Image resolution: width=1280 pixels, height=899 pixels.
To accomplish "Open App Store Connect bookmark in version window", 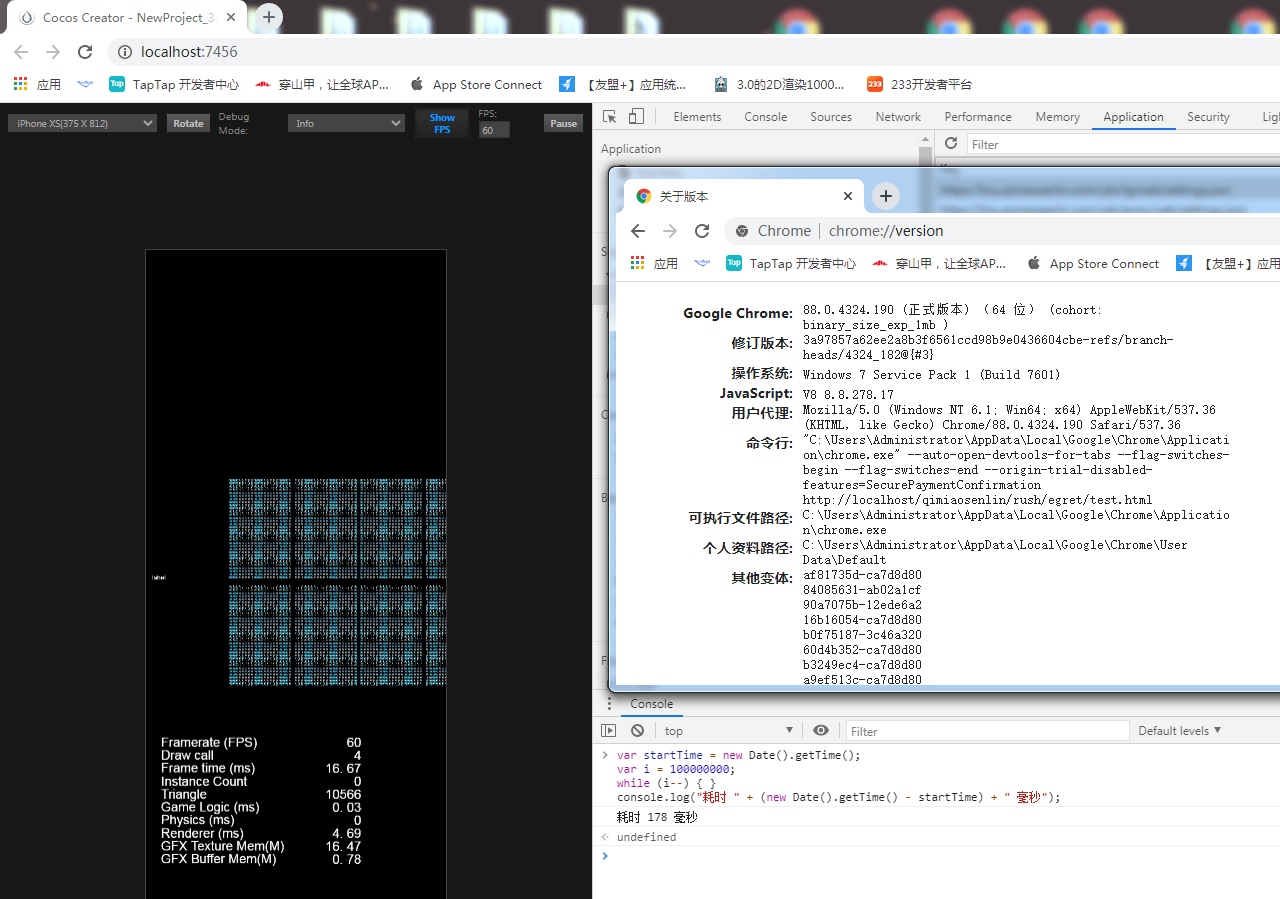I will click(x=1093, y=264).
